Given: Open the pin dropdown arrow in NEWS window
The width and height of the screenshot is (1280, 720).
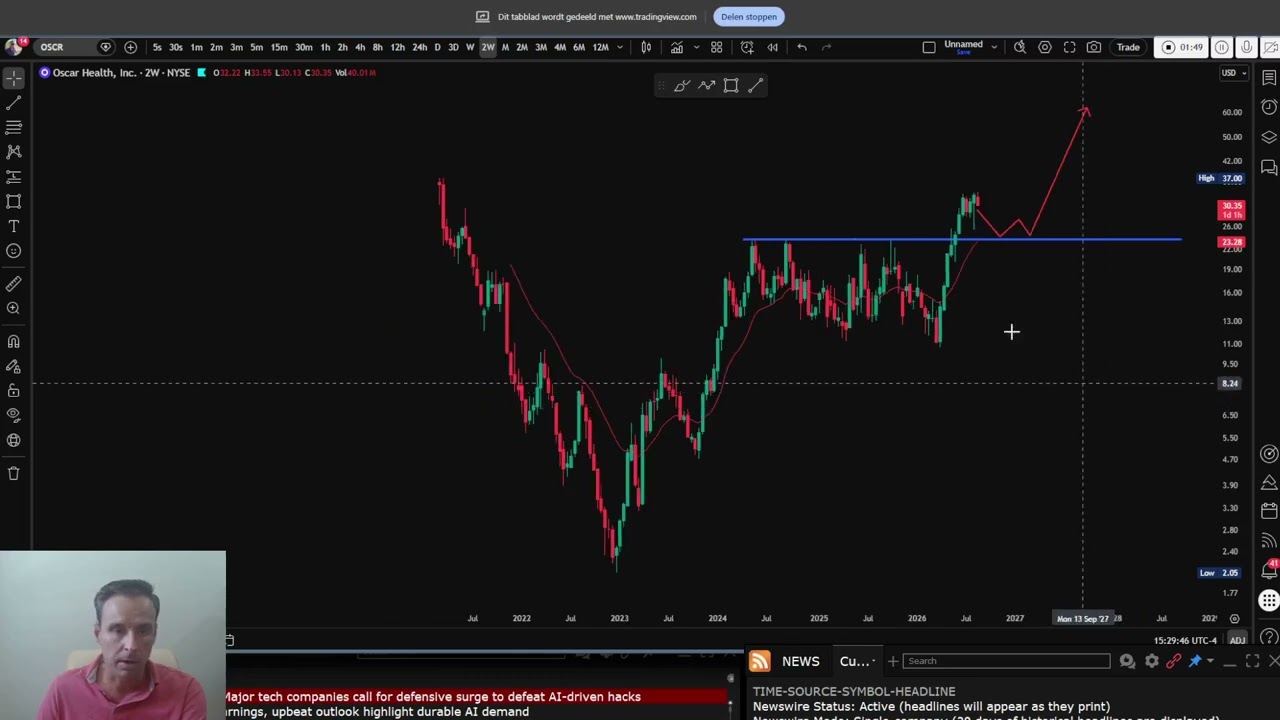Looking at the screenshot, I should (x=1210, y=661).
